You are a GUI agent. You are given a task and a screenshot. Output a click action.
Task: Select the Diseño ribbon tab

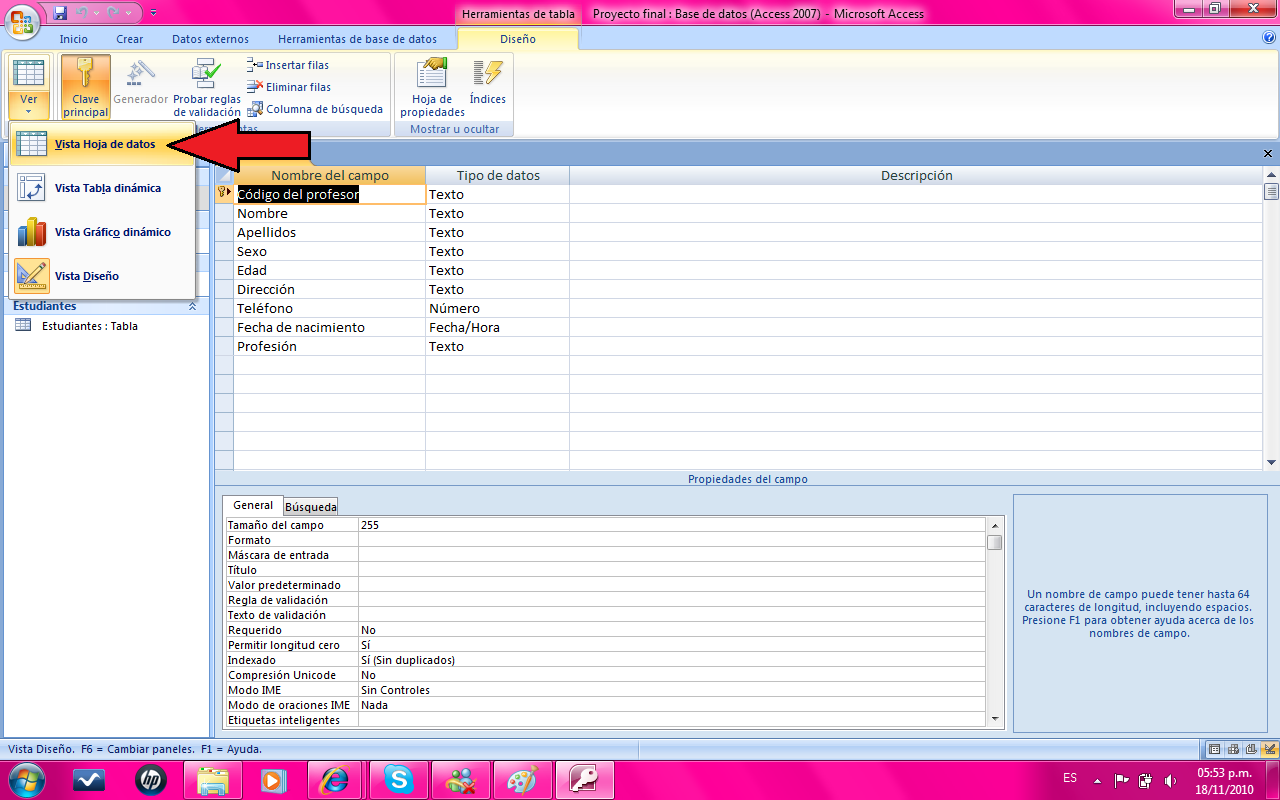[x=518, y=39]
